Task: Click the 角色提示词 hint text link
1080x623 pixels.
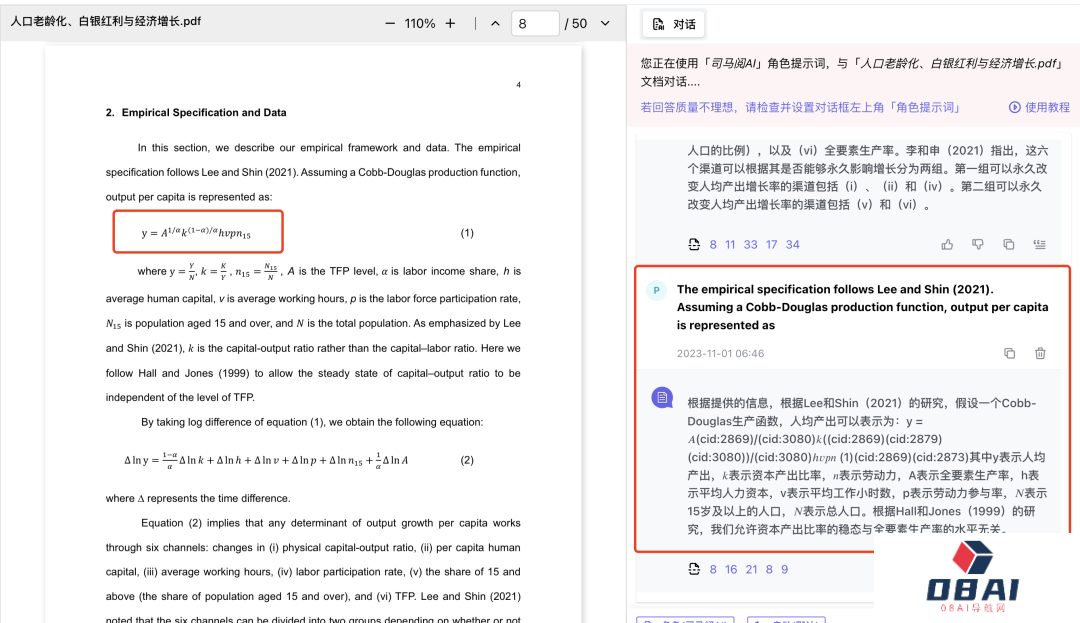Action: [926, 107]
